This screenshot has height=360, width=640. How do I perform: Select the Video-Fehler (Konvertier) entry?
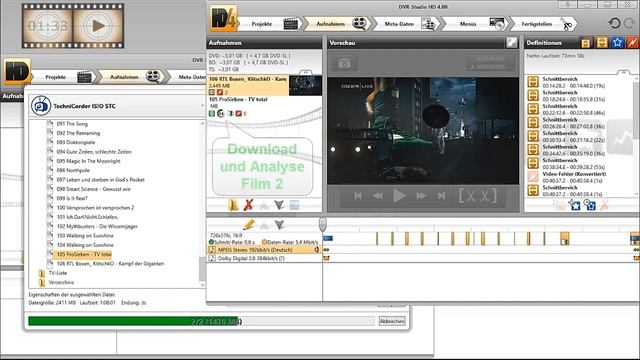pyautogui.click(x=580, y=177)
